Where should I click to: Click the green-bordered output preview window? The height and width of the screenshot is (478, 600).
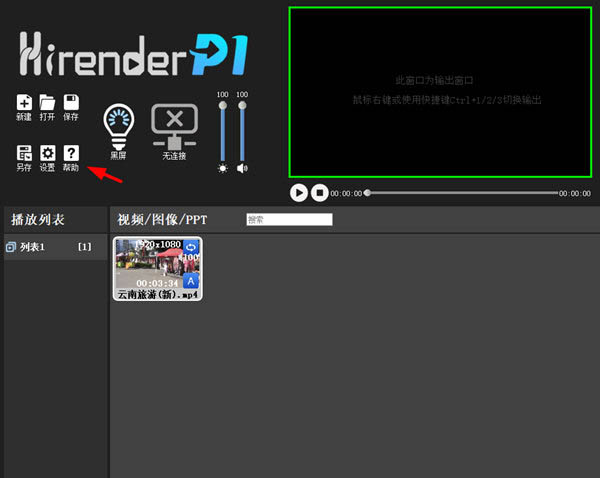(x=440, y=92)
